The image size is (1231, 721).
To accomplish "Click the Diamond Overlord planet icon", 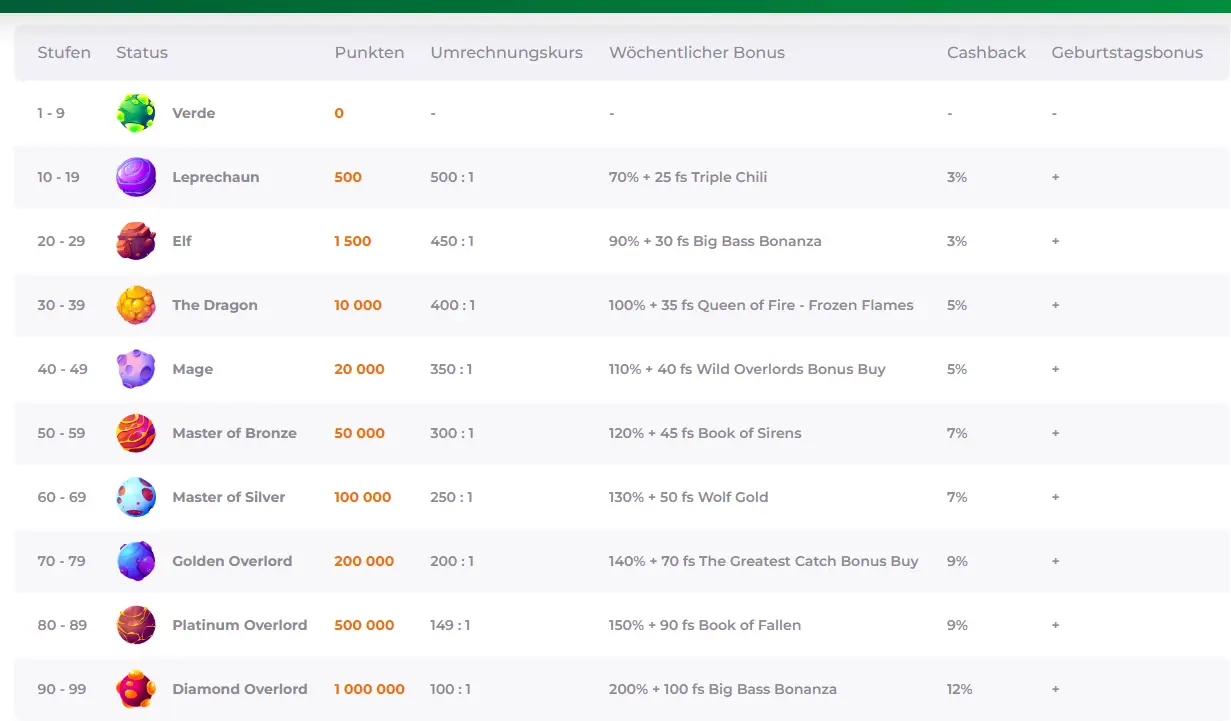I will pos(136,689).
